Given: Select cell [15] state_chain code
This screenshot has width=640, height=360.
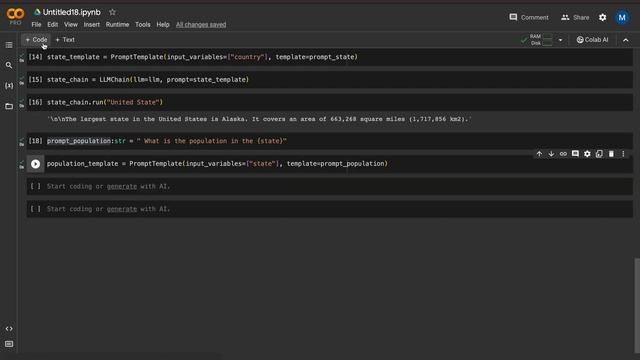Looking at the screenshot, I should coord(148,79).
